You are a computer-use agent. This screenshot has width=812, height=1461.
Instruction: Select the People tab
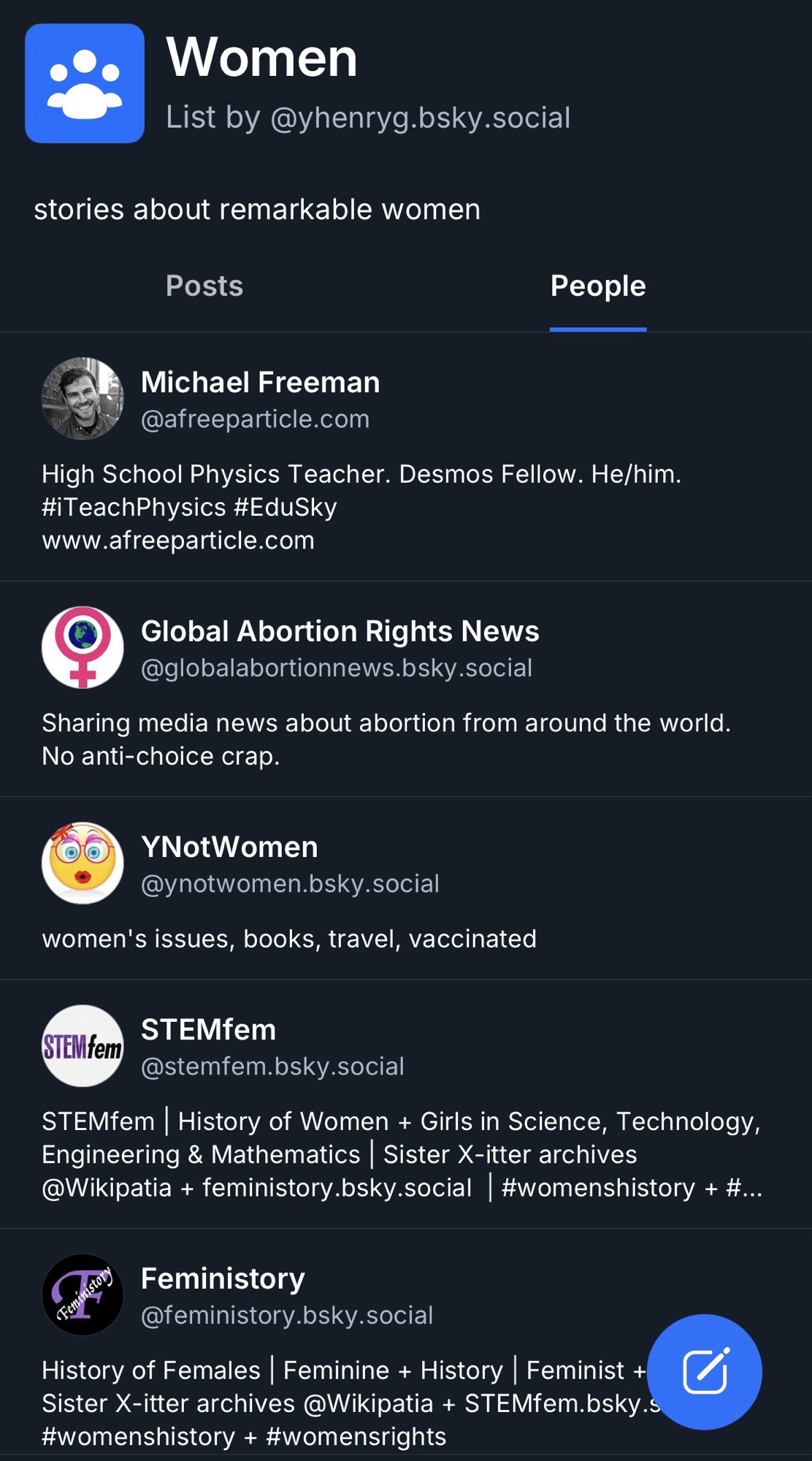coord(597,286)
